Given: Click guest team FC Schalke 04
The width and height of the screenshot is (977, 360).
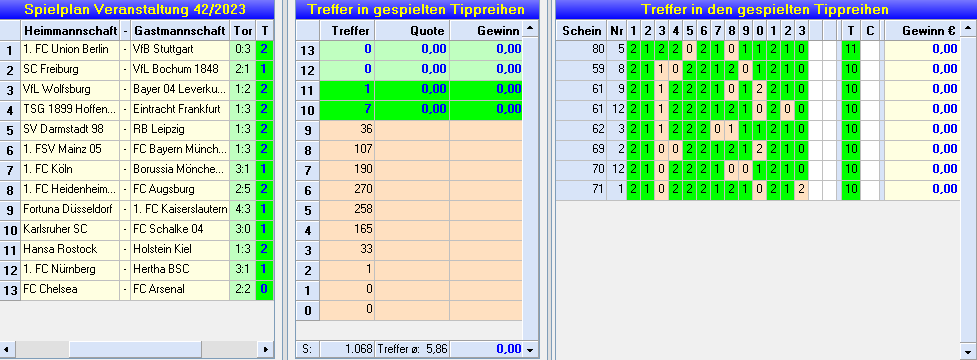Looking at the screenshot, I should [181, 229].
